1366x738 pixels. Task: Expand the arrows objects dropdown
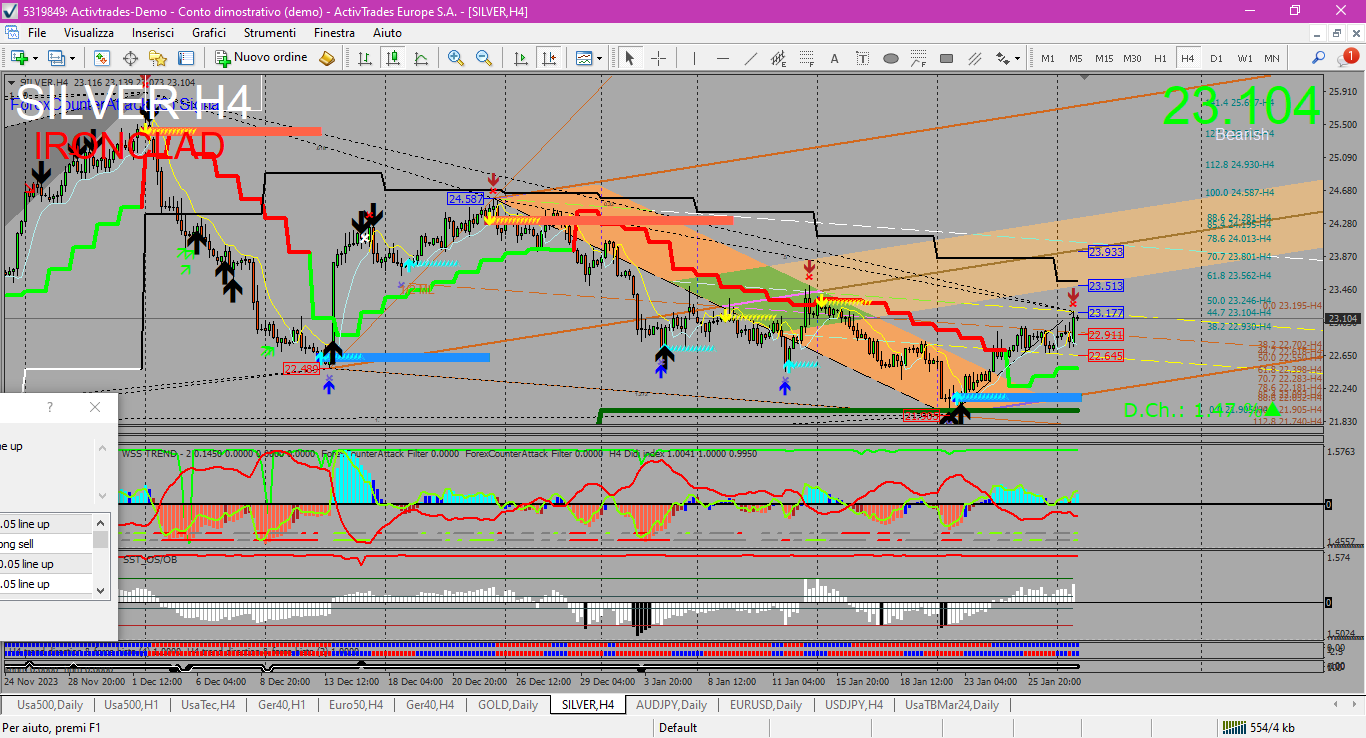[x=1017, y=58]
